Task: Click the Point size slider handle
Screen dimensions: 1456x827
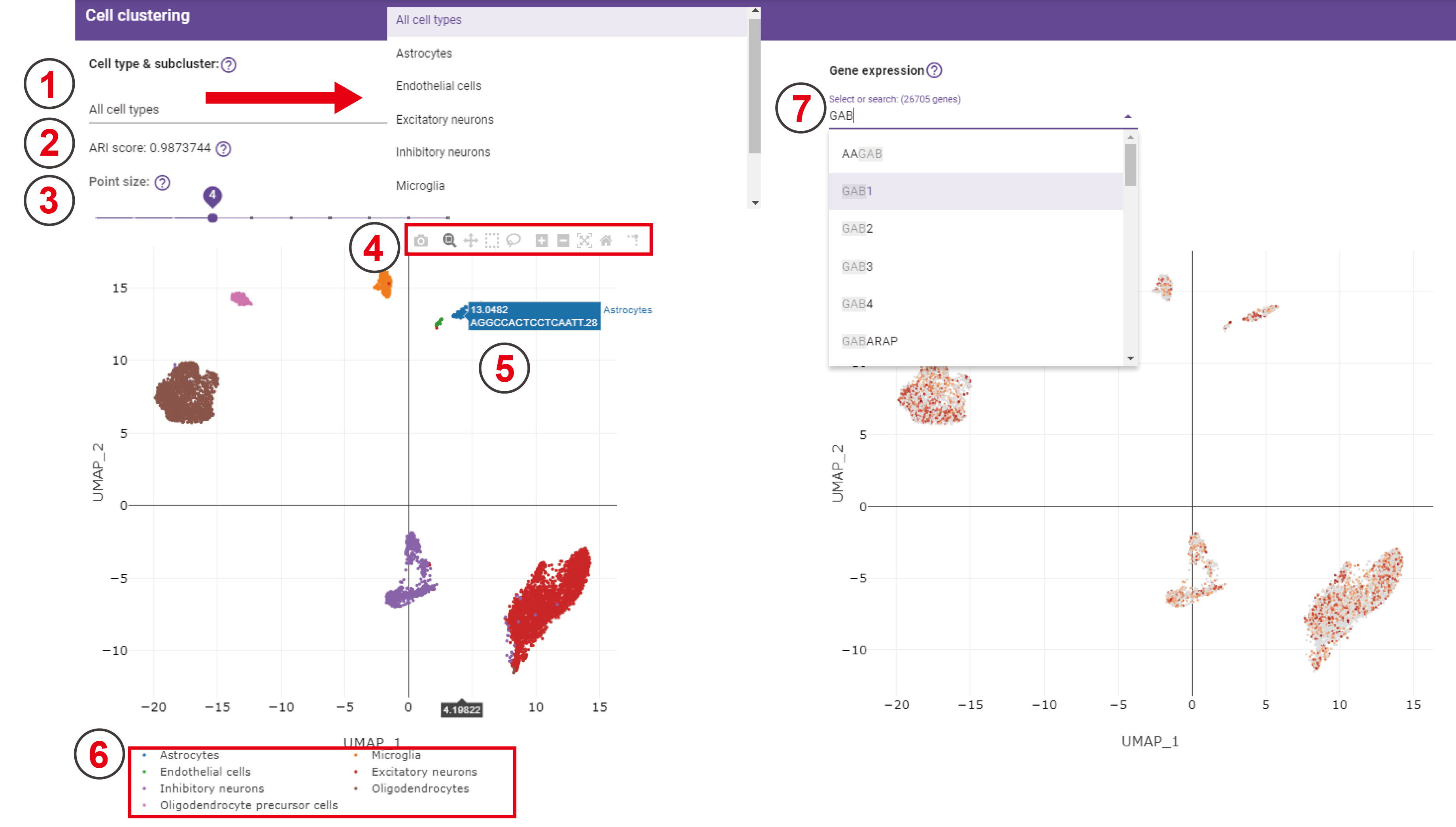Action: (213, 218)
